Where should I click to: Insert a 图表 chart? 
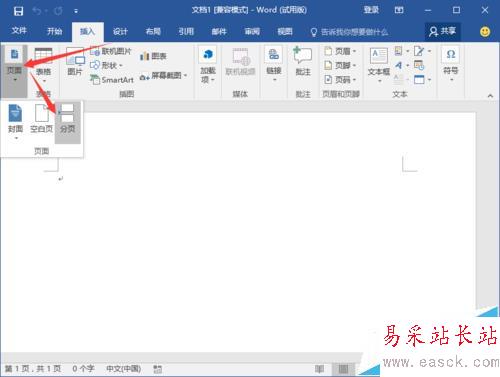coord(153,56)
